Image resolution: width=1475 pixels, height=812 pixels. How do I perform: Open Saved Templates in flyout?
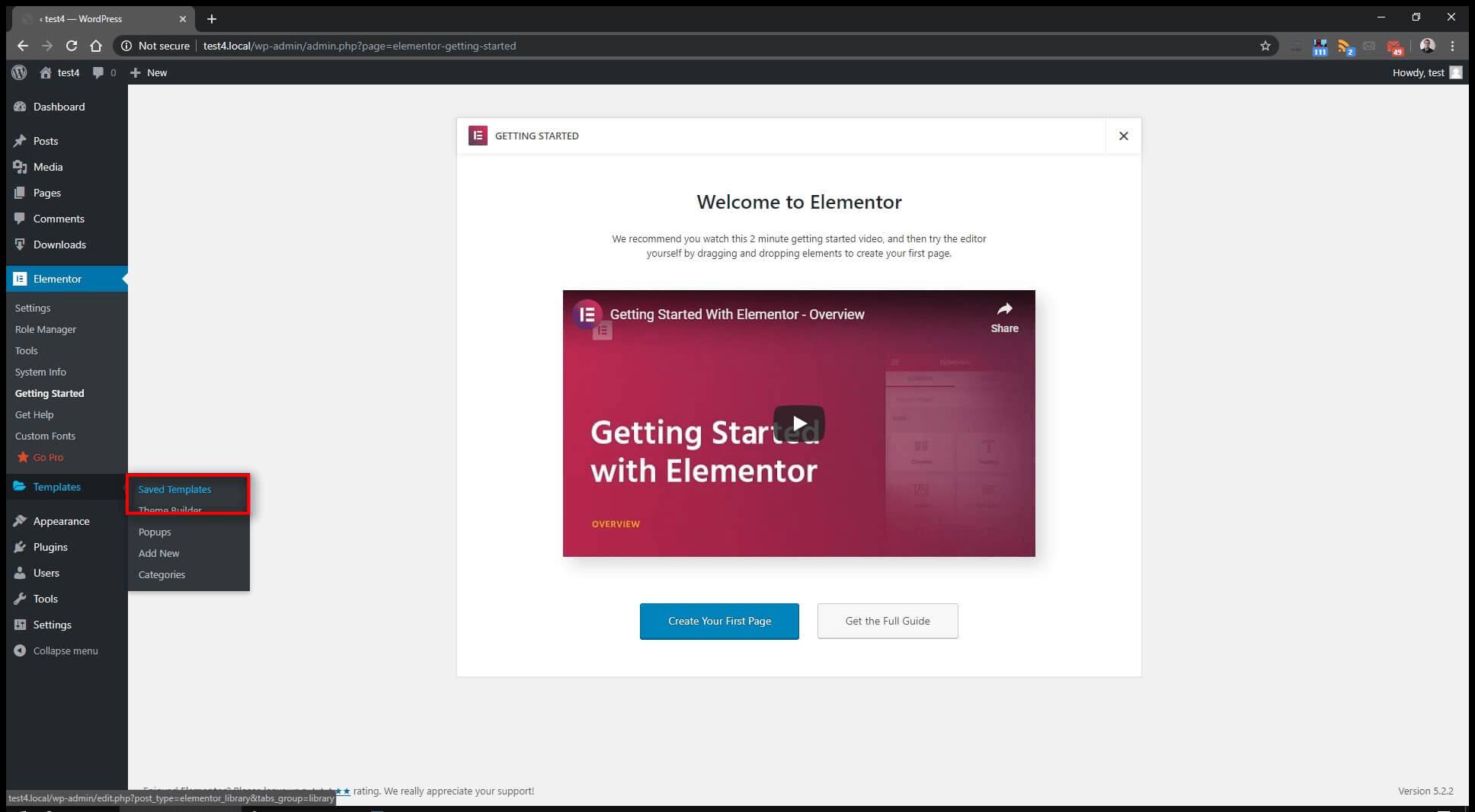click(x=174, y=489)
